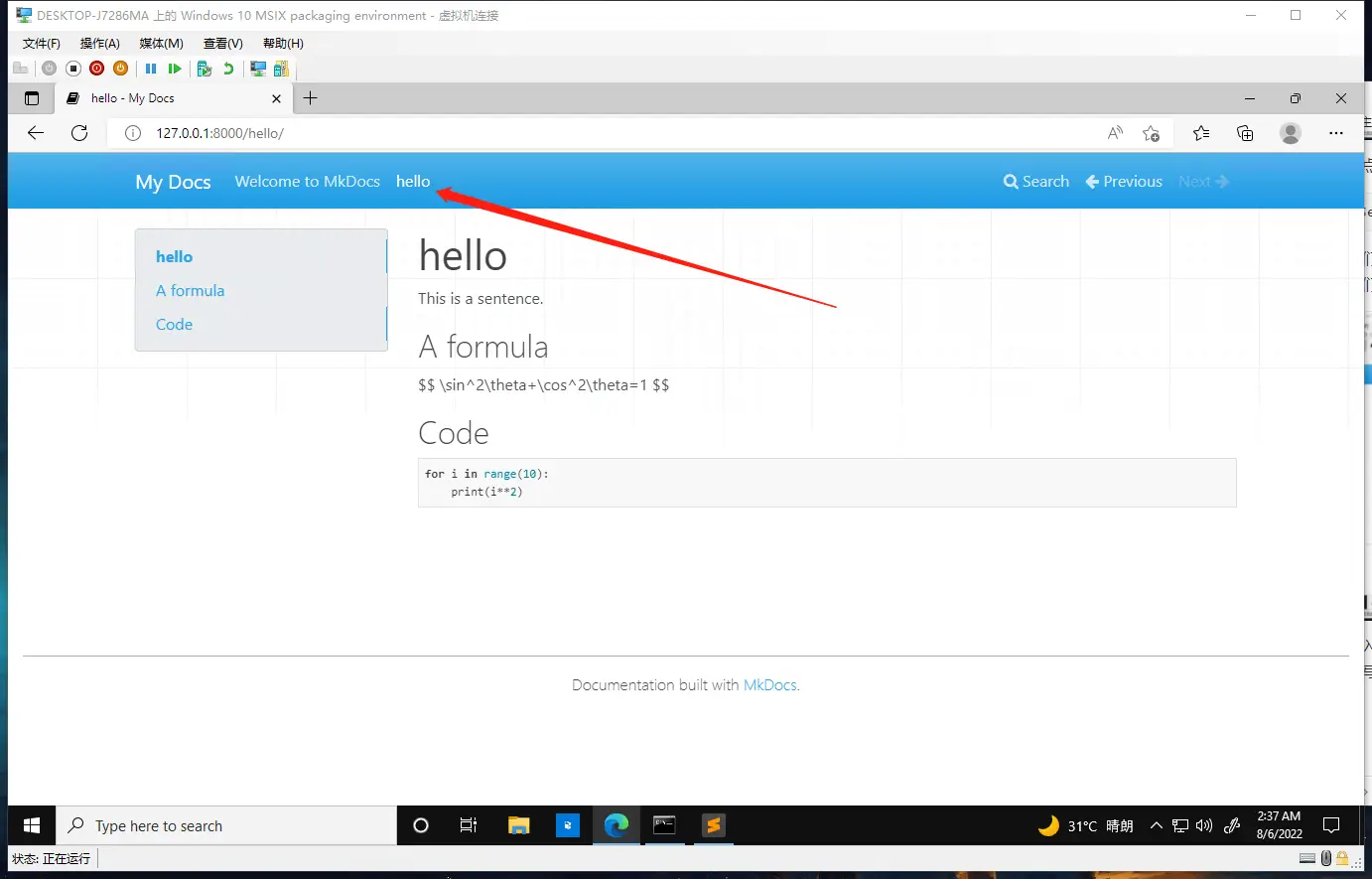Click the Previous page button

(x=1124, y=182)
